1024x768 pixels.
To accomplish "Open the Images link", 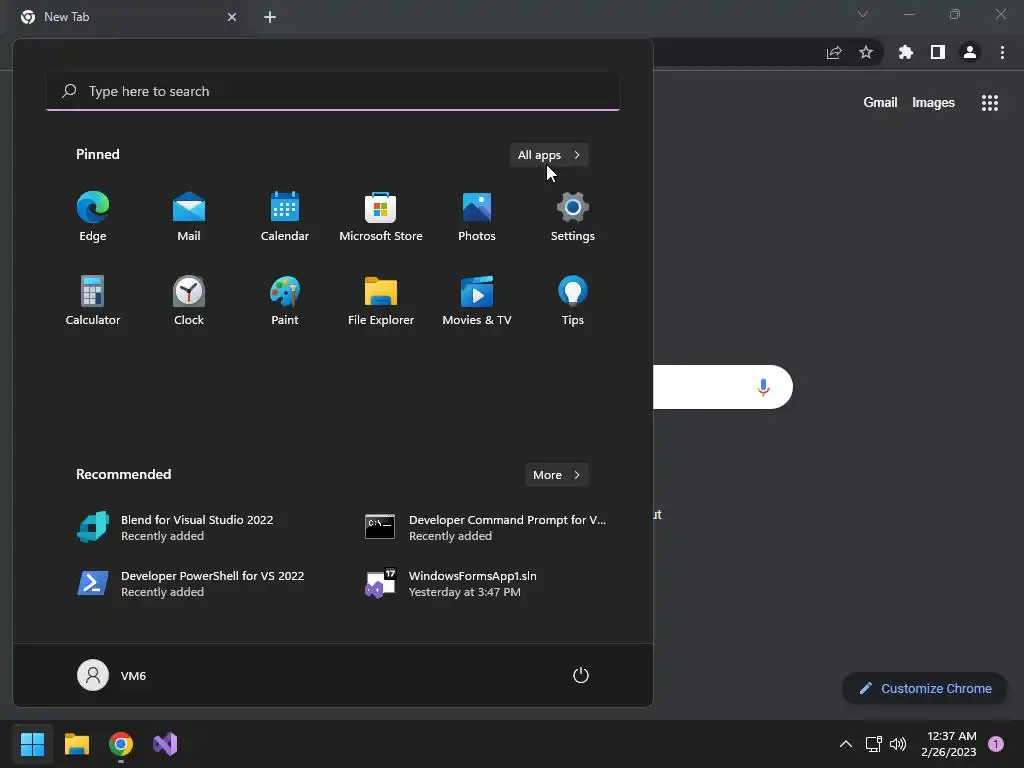I will pos(933,103).
